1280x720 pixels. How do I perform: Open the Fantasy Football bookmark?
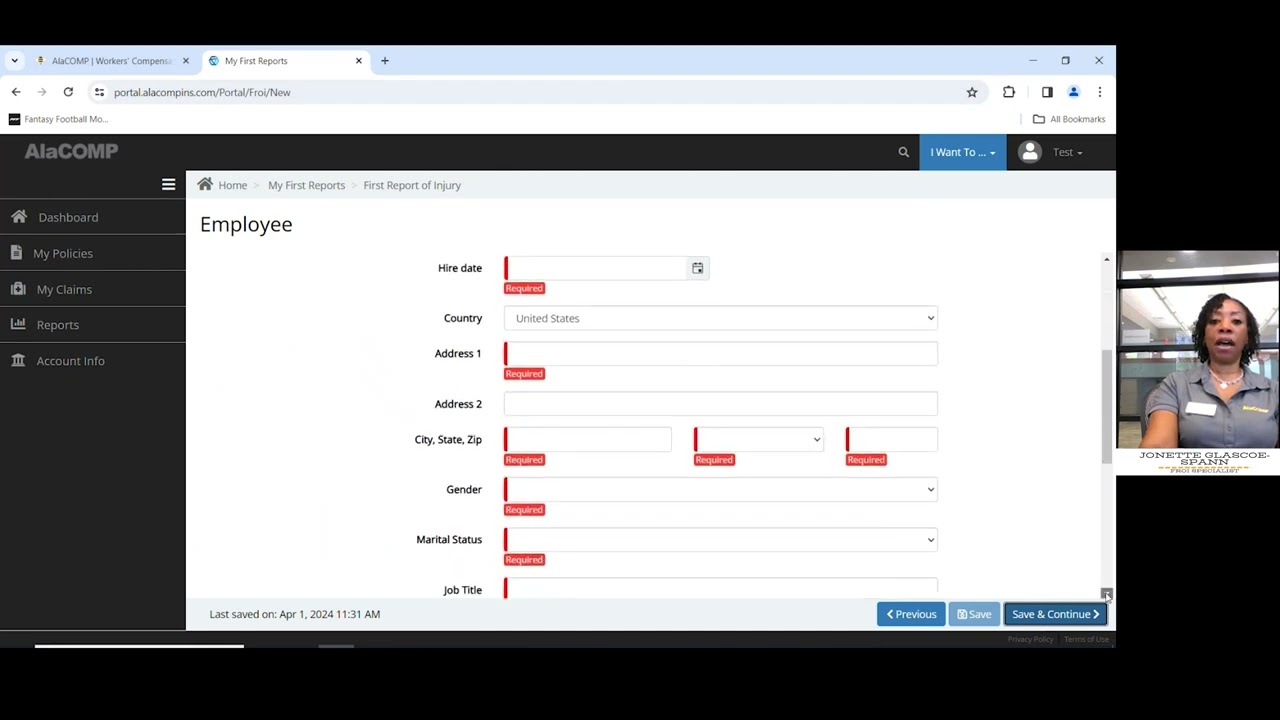click(x=58, y=119)
